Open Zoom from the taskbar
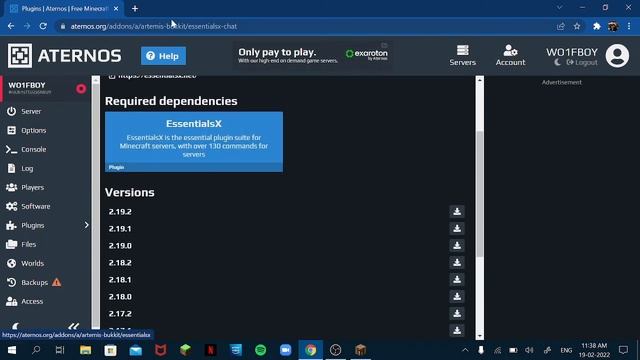This screenshot has height=360, width=640. point(285,350)
